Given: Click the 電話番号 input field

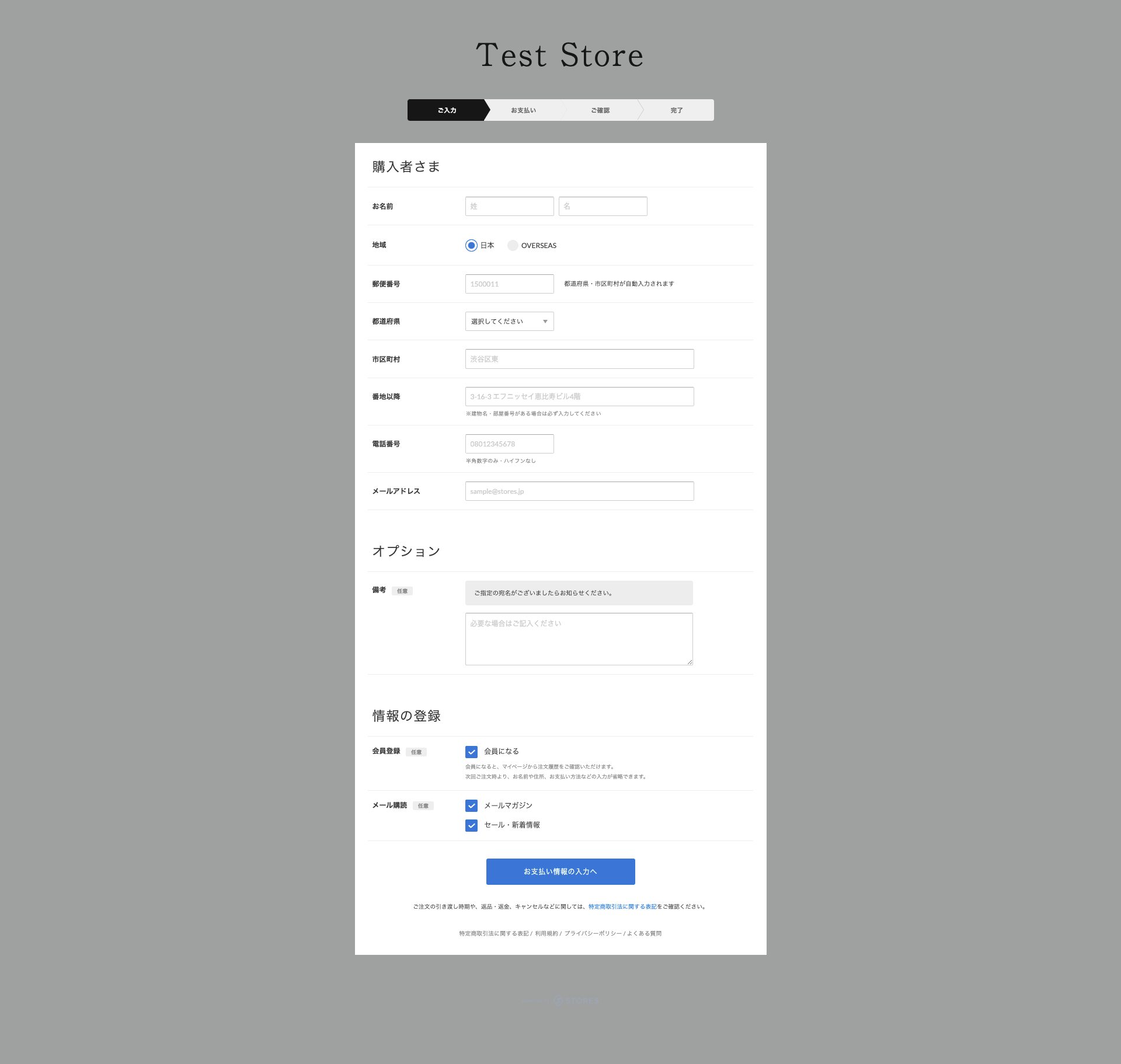Looking at the screenshot, I should pyautogui.click(x=510, y=444).
